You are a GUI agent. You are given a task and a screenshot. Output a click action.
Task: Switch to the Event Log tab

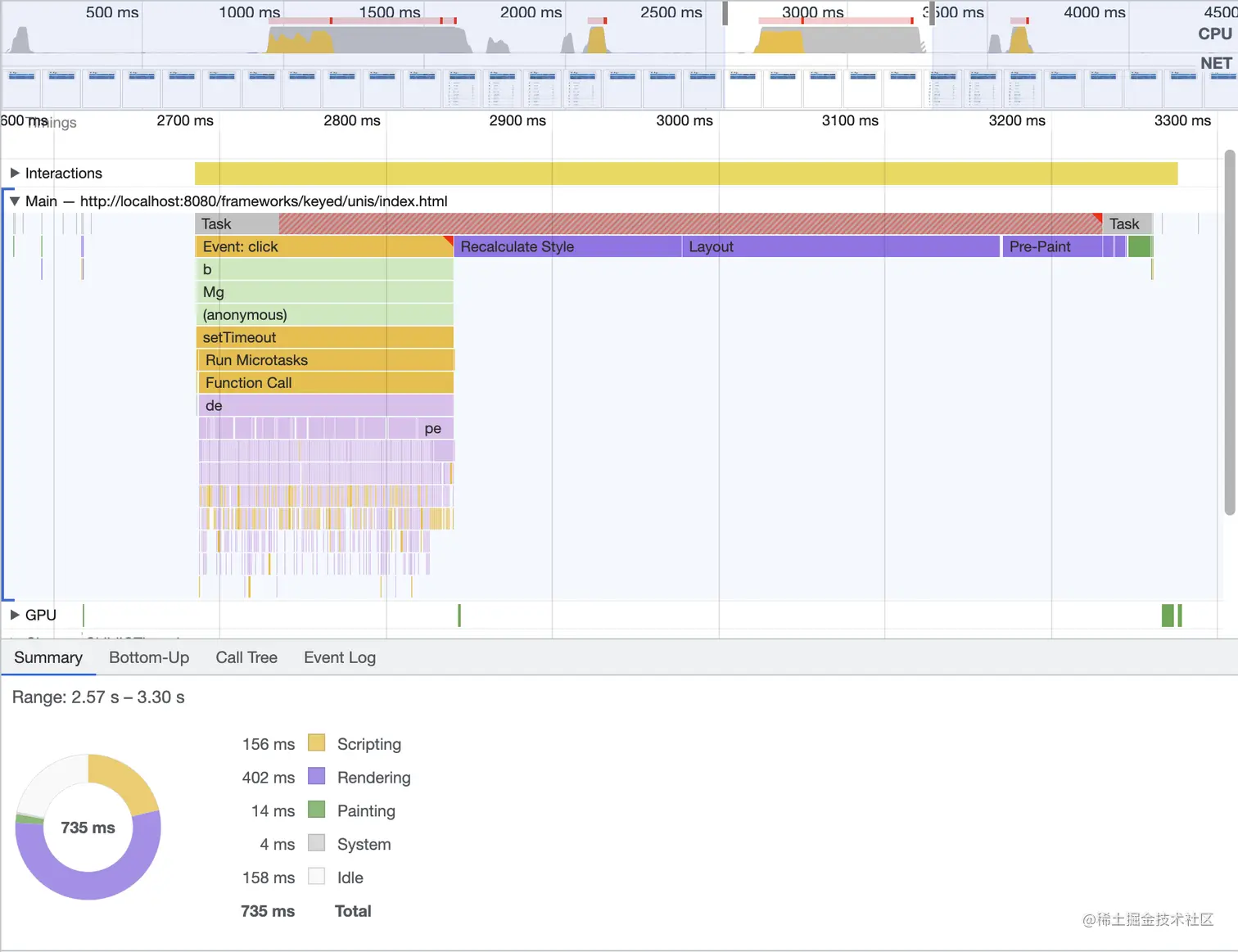340,657
